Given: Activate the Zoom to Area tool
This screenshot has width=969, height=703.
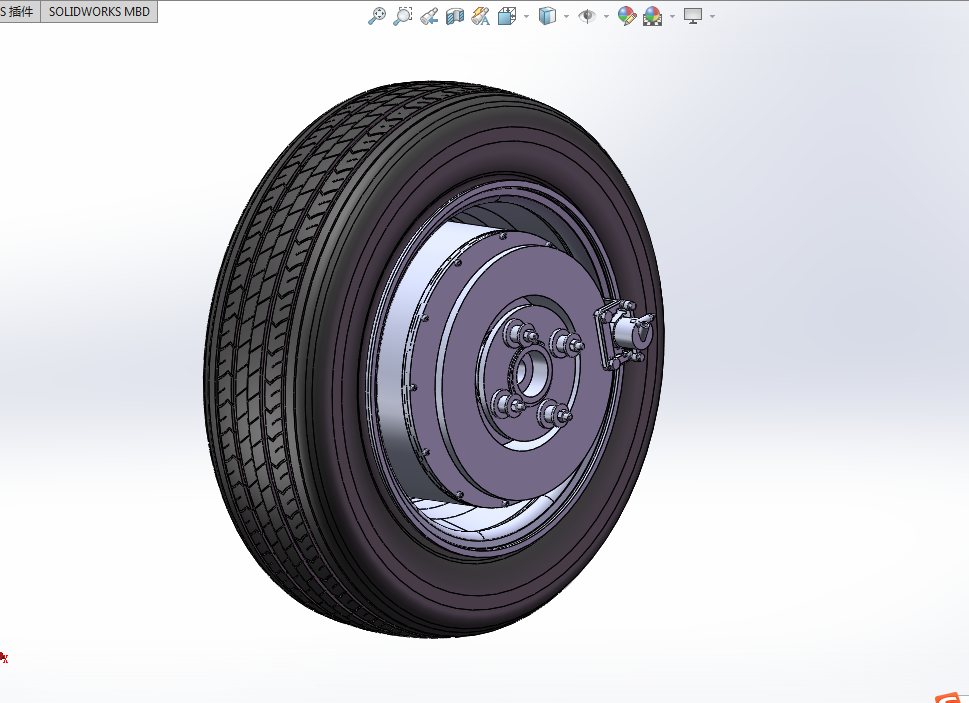Looking at the screenshot, I should (403, 16).
